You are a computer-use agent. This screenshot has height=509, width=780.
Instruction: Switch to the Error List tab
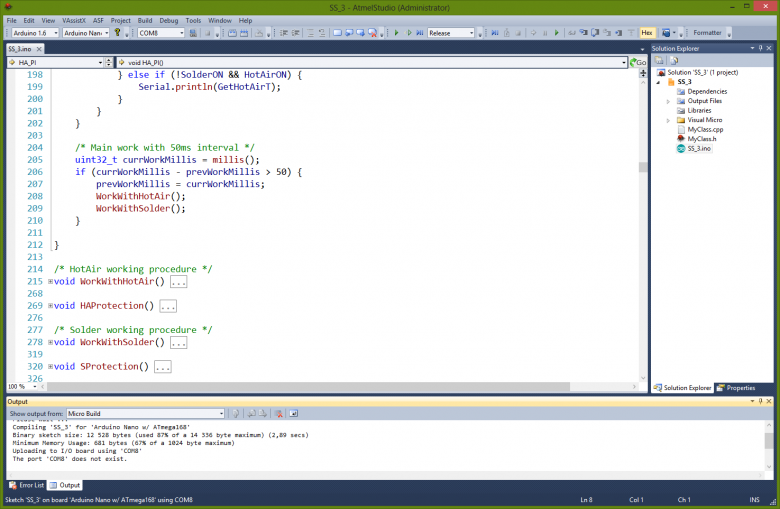26,485
